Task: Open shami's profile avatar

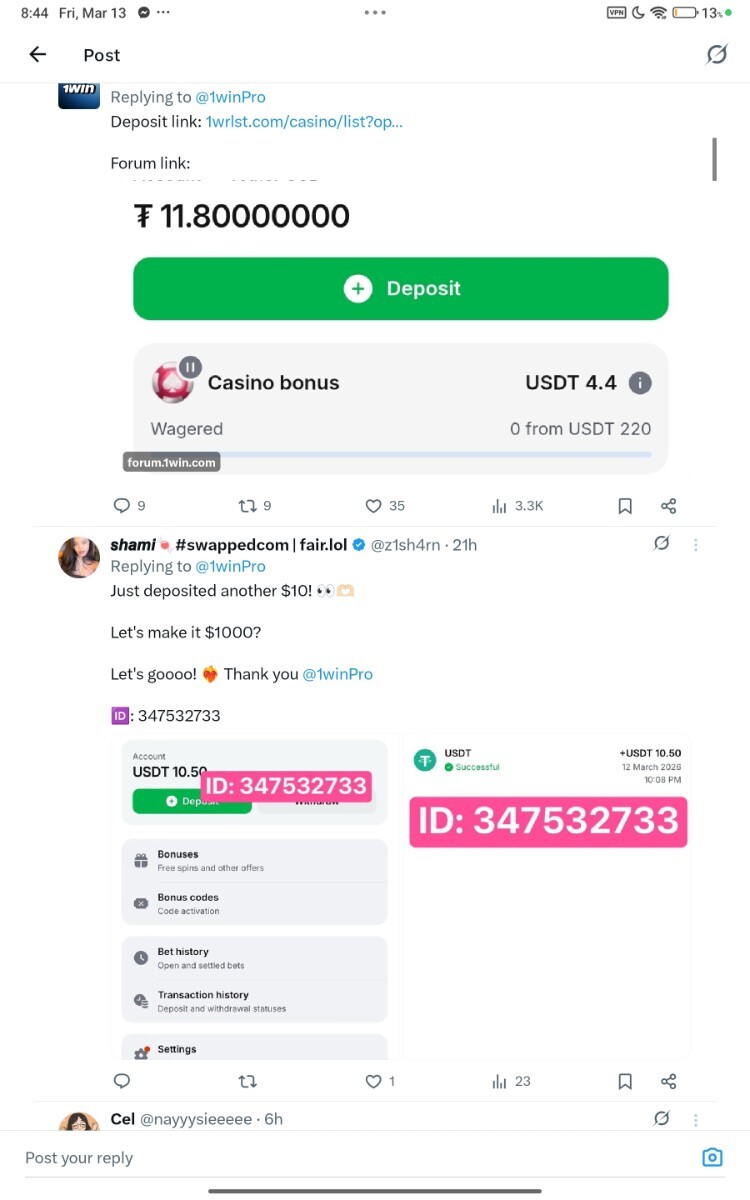Action: click(x=79, y=557)
